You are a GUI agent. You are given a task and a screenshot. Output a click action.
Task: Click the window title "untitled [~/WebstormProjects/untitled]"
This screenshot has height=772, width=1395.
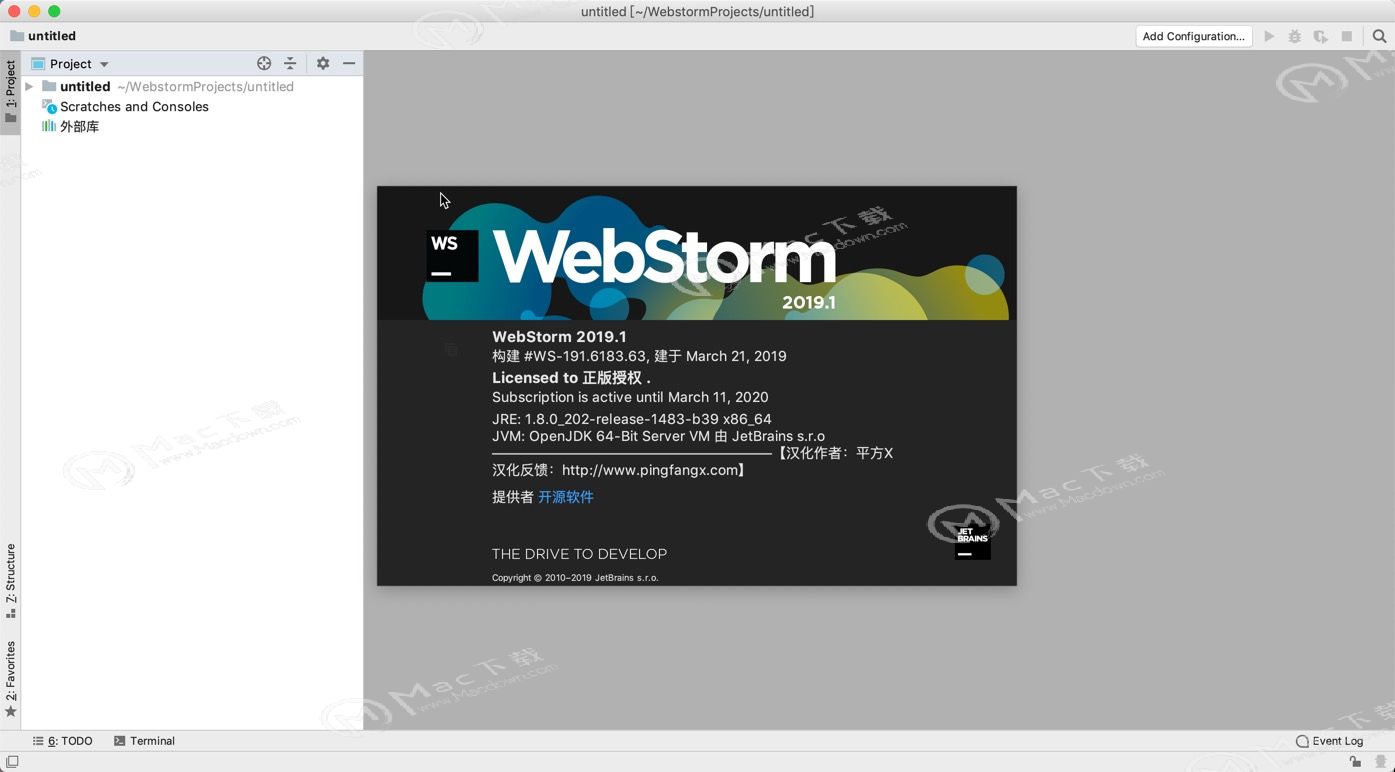tap(697, 11)
